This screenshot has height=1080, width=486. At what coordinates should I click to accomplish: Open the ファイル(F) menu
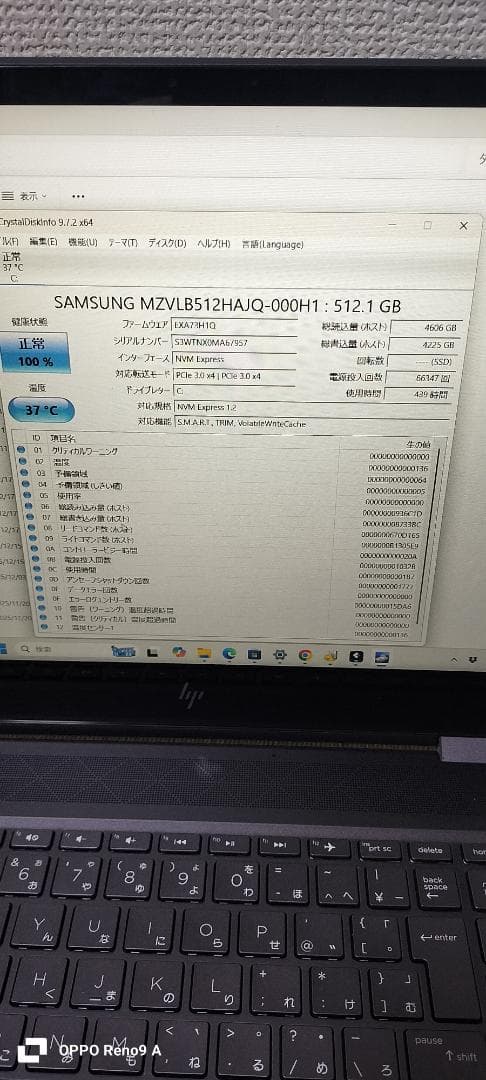(10, 242)
